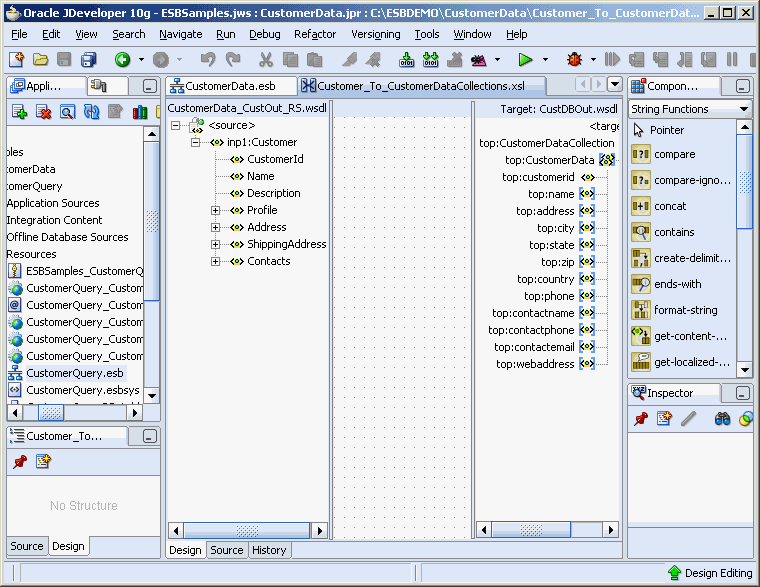Collapse the source root node
Screen dimensions: 760x587
[x=175, y=126]
